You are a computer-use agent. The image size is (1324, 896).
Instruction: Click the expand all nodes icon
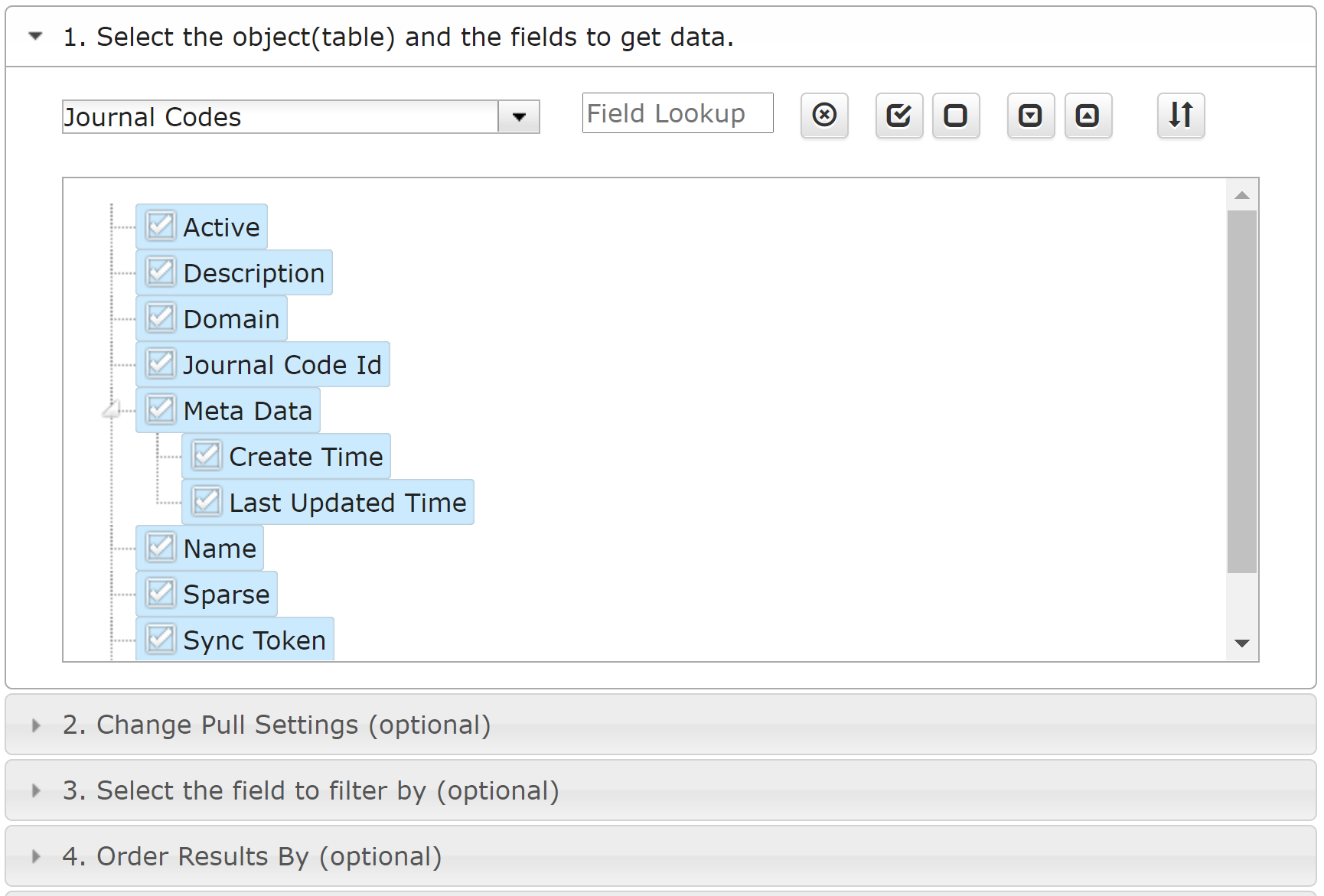pos(1030,116)
